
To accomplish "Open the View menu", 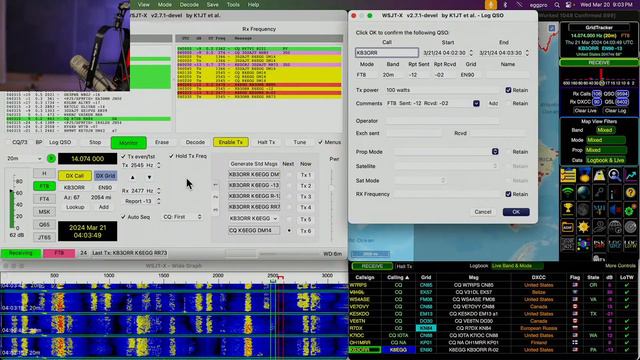I will tap(143, 4).
